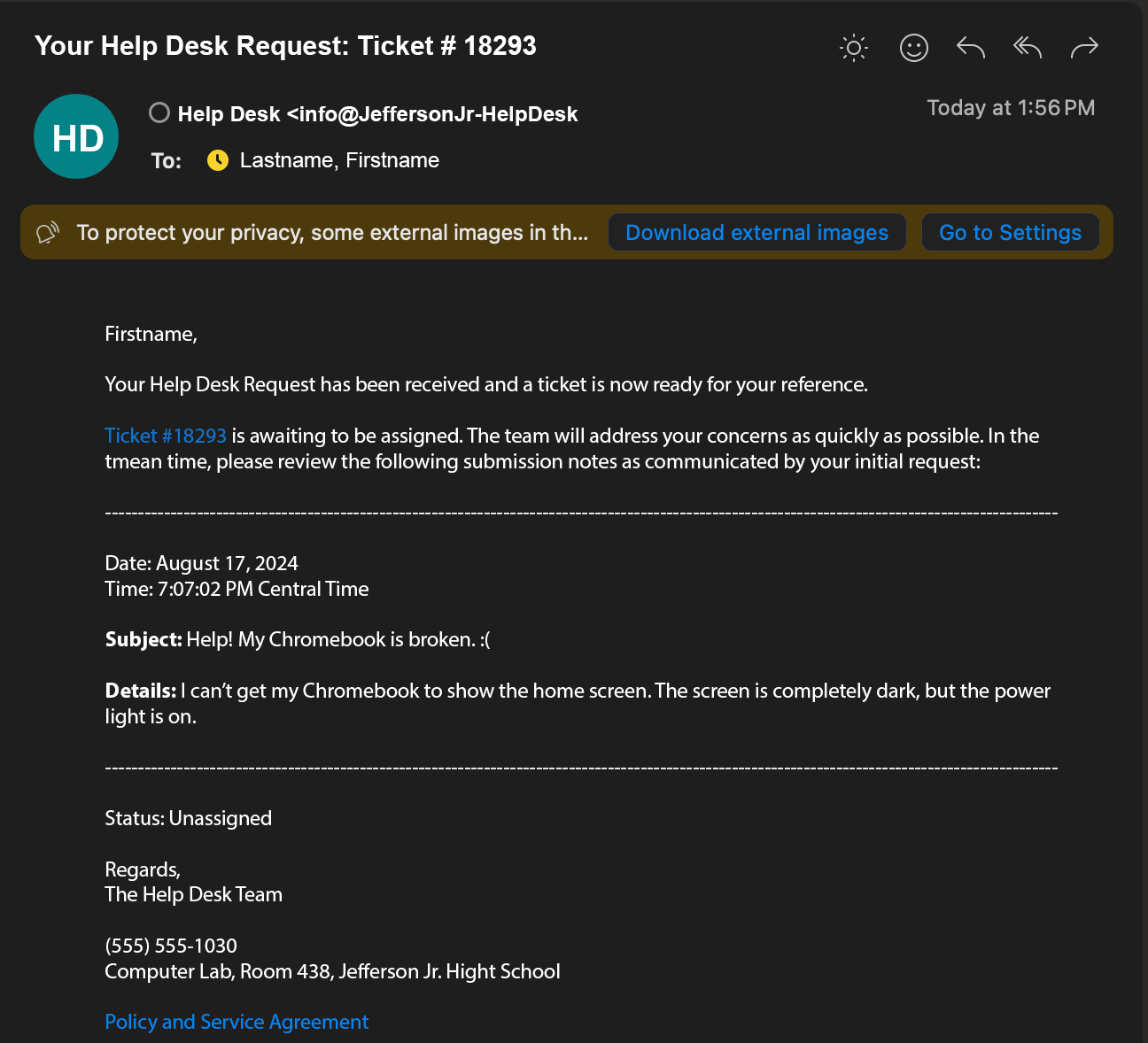Click the privacy banner shield icon
The image size is (1148, 1043).
pos(47,233)
